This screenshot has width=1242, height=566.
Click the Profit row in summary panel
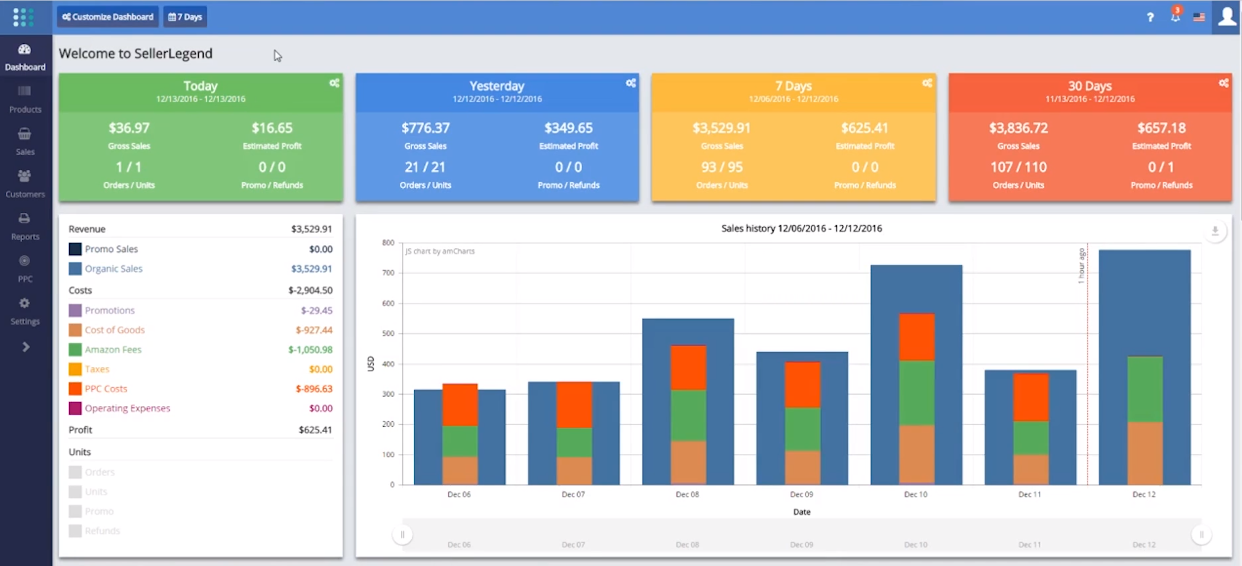click(200, 430)
